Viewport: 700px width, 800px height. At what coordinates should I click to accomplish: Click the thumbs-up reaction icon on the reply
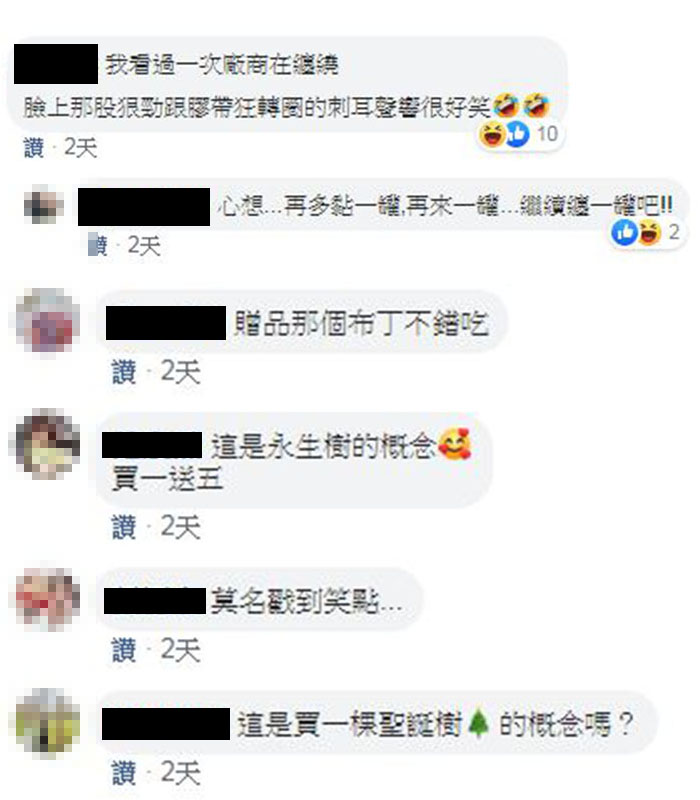coord(624,233)
